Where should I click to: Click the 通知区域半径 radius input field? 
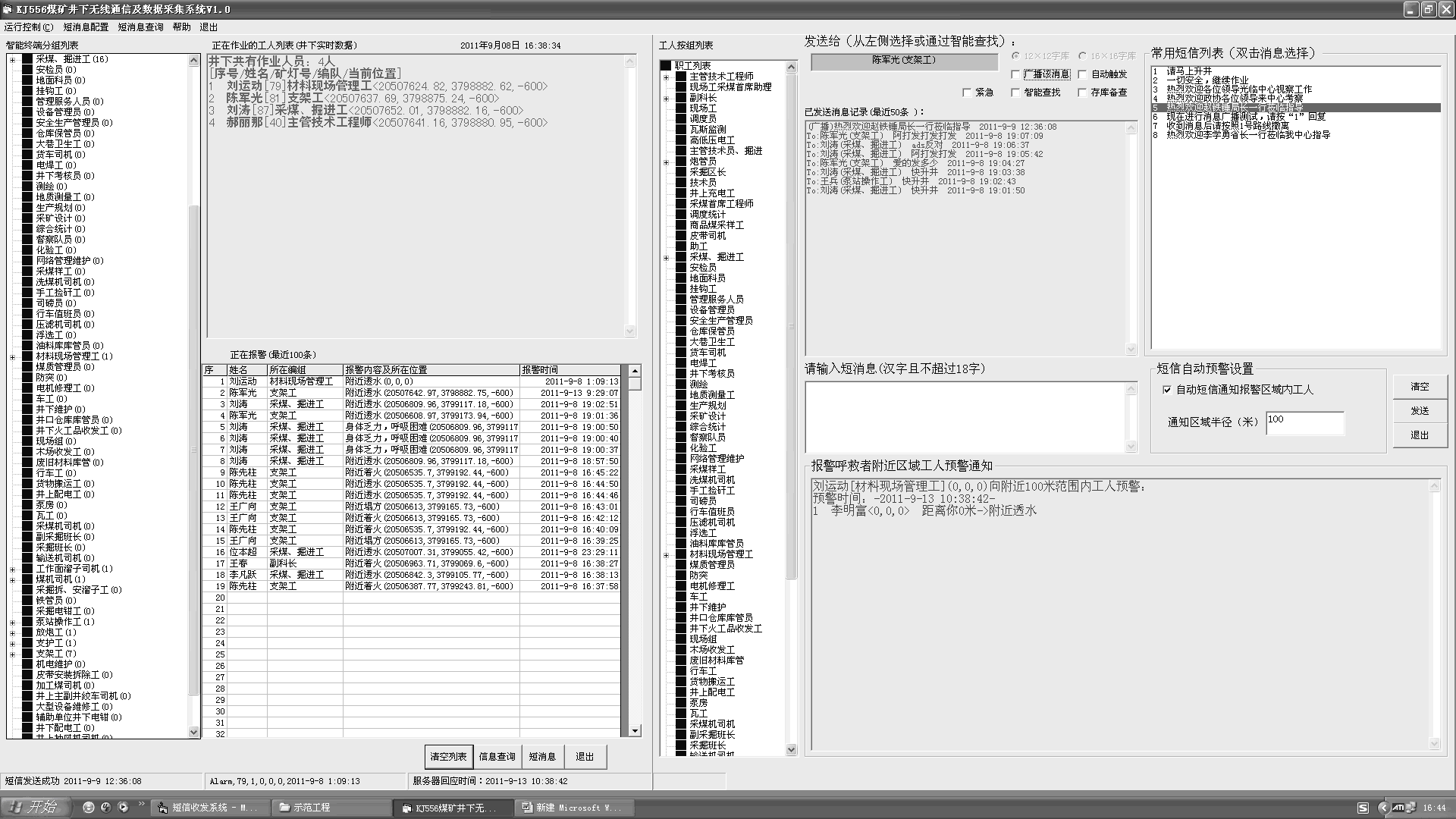point(1304,422)
